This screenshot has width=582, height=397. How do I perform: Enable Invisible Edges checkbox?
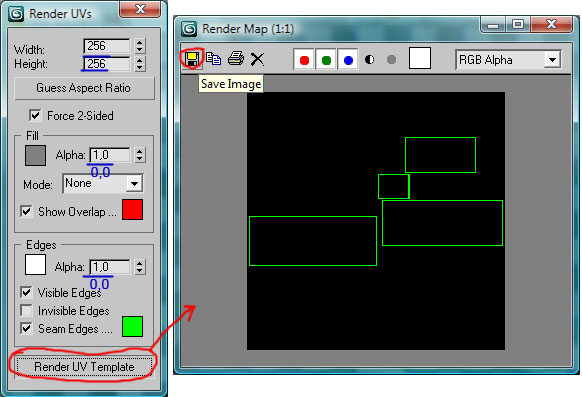(26, 311)
